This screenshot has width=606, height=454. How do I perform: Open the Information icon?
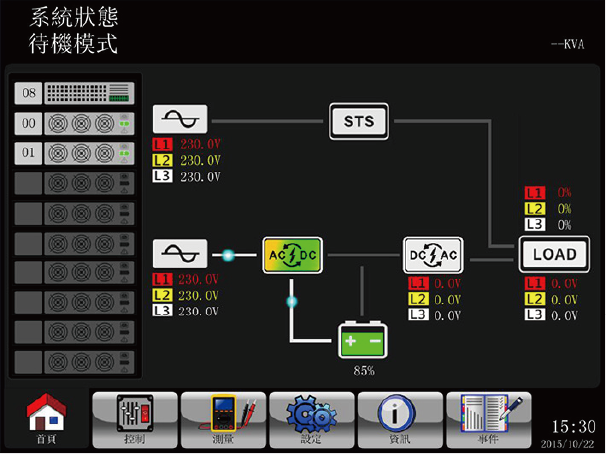click(x=400, y=418)
